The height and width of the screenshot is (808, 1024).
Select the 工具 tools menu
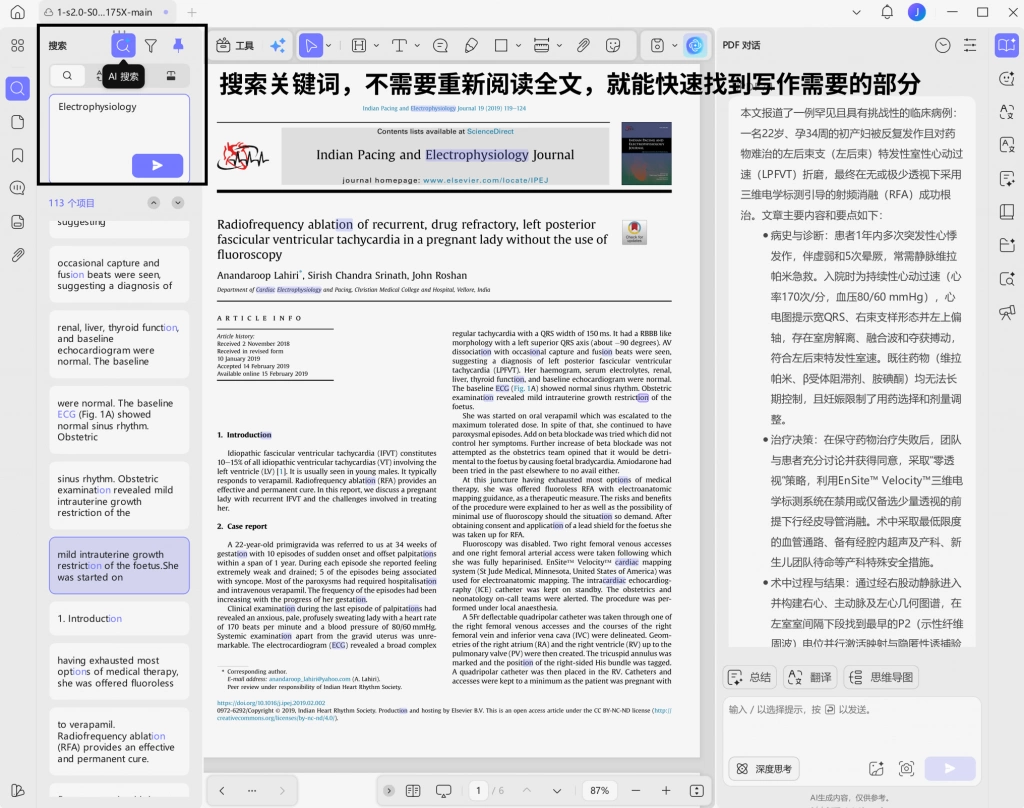click(235, 45)
